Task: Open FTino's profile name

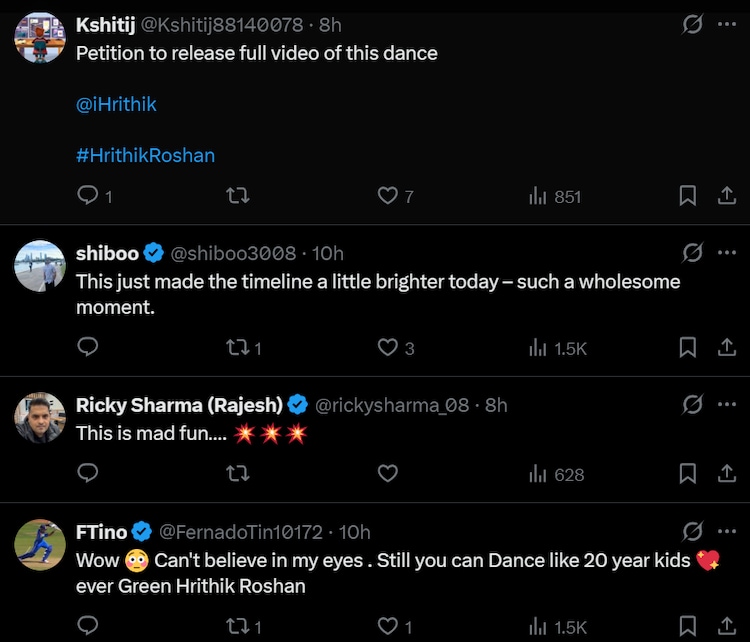Action: pyautogui.click(x=101, y=532)
